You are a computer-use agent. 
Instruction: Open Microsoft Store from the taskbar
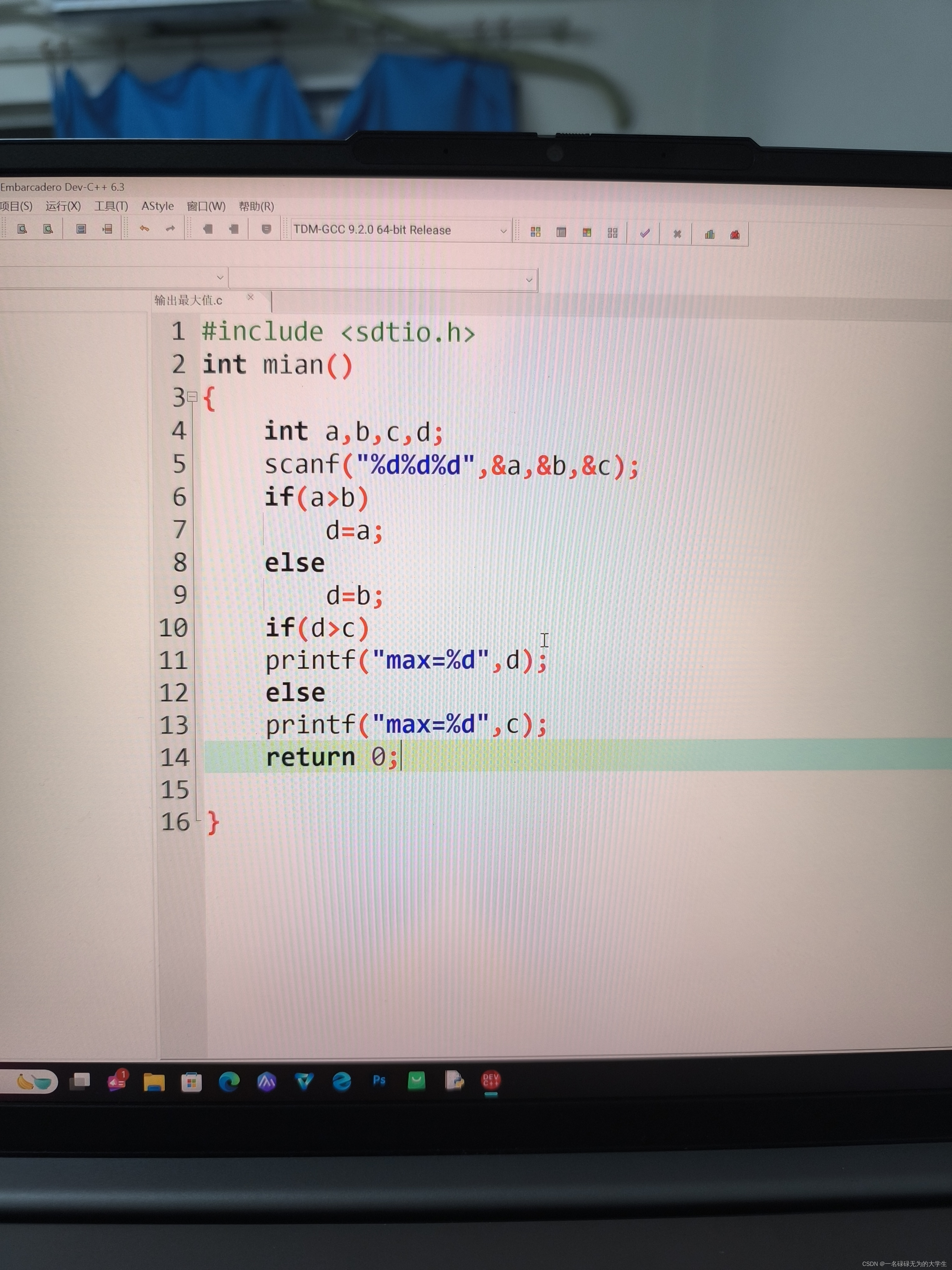(x=192, y=1082)
